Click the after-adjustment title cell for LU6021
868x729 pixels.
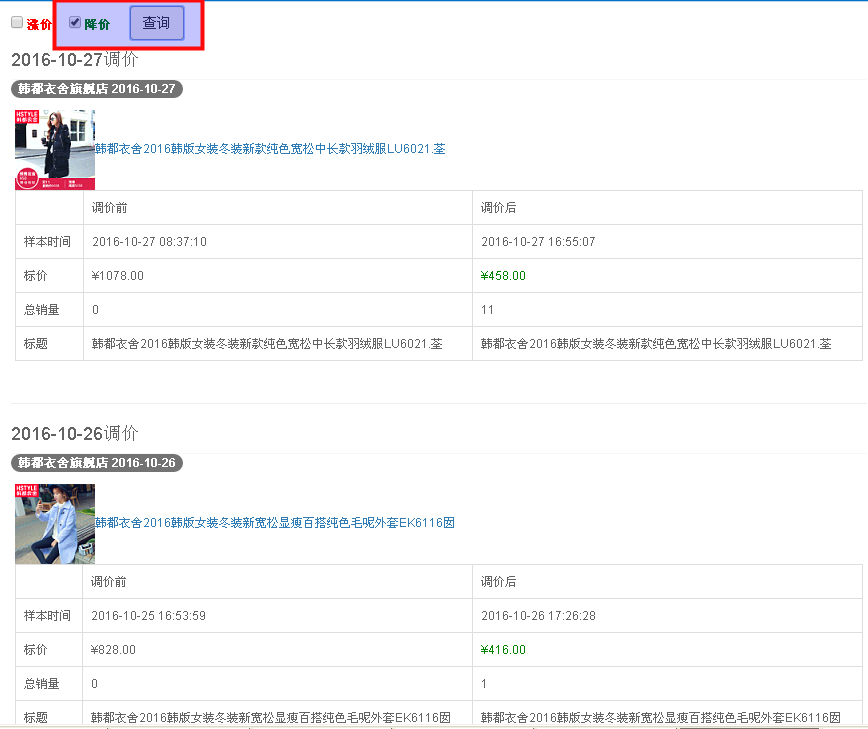point(667,344)
